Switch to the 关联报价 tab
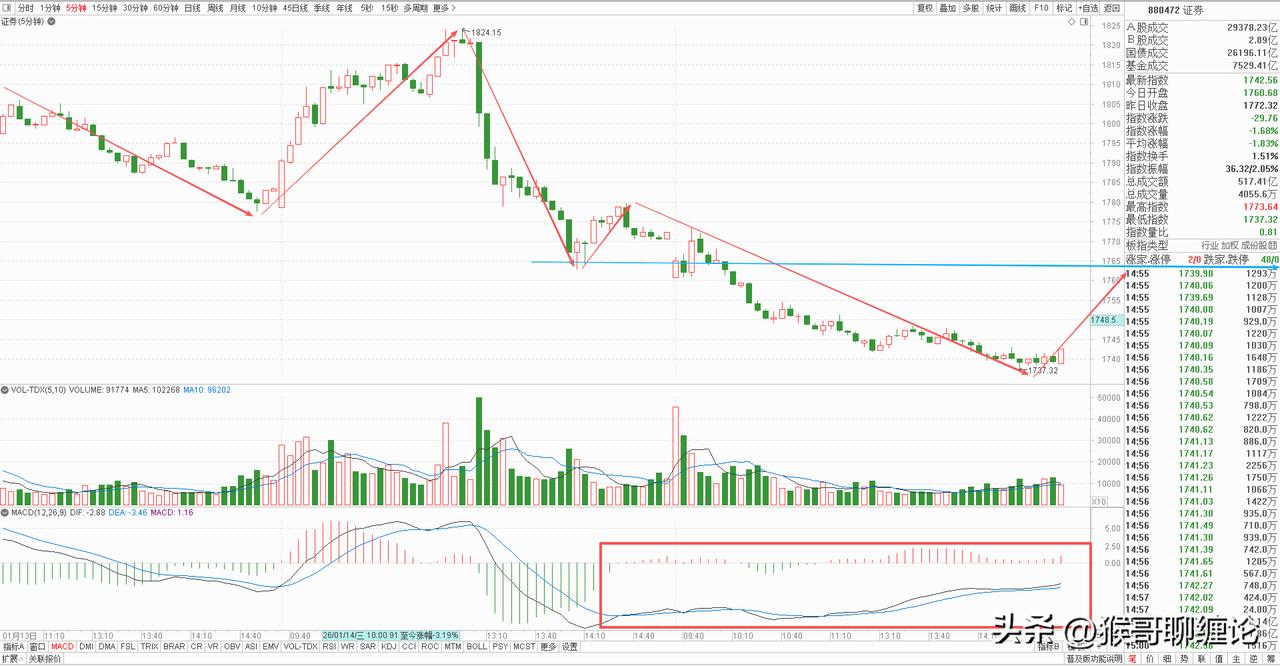 [x=45, y=659]
